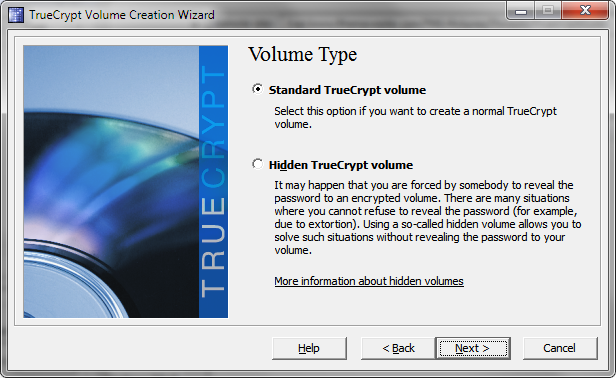Go back with the < Back button

[x=398, y=348]
